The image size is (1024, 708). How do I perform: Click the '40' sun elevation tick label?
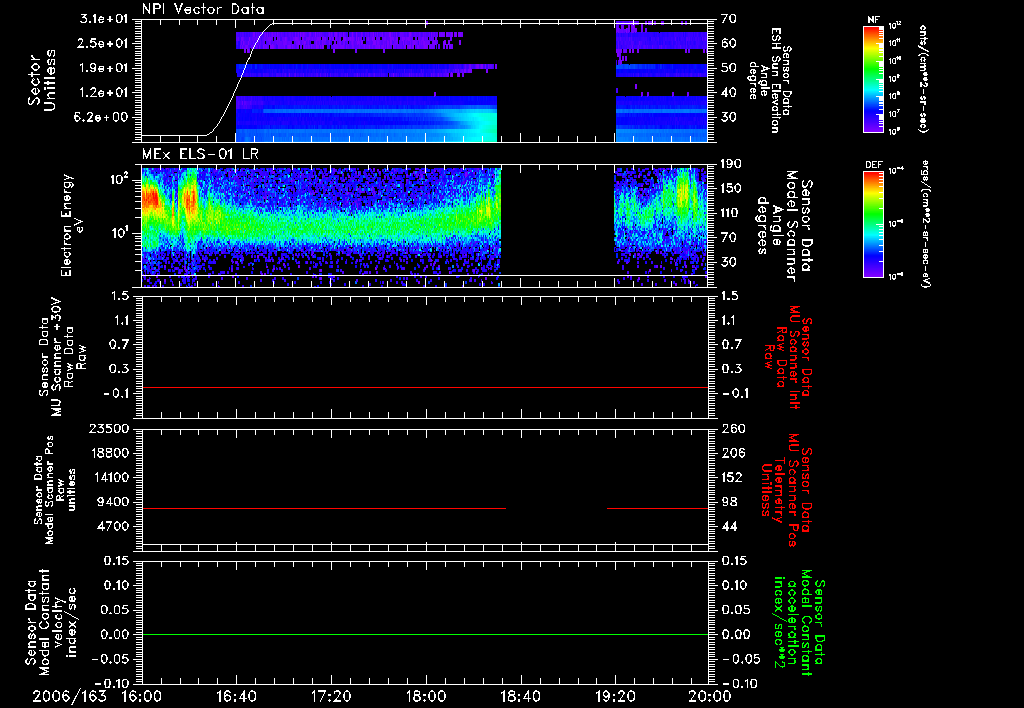click(x=728, y=93)
